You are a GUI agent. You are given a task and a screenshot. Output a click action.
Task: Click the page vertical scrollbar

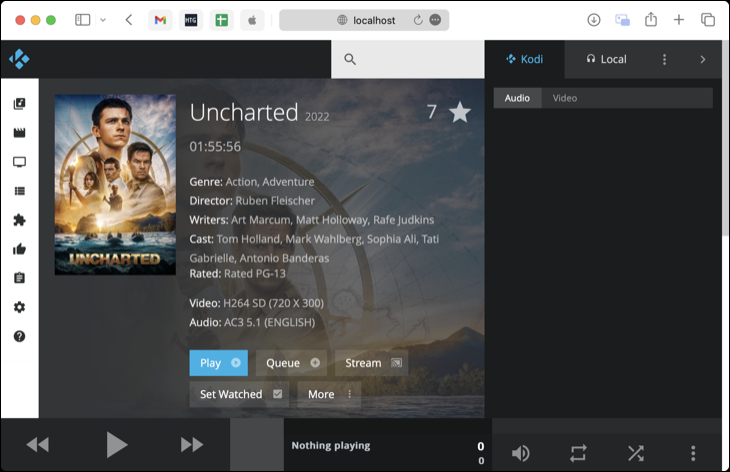click(725, 140)
